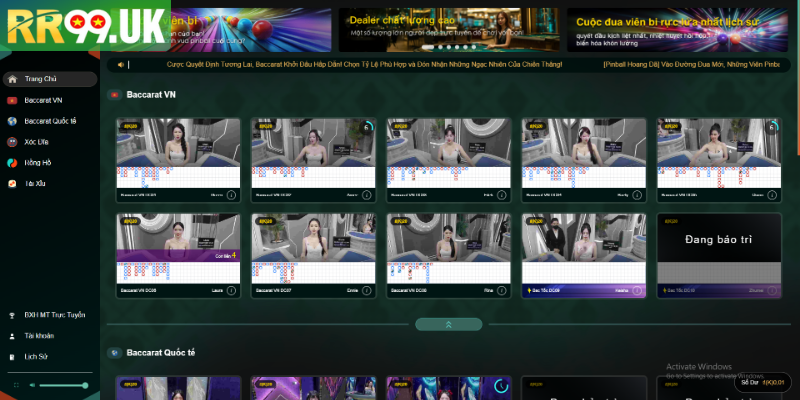Mute sound using the bottom speaker icon
Screen dimensions: 800x400
point(33,385)
